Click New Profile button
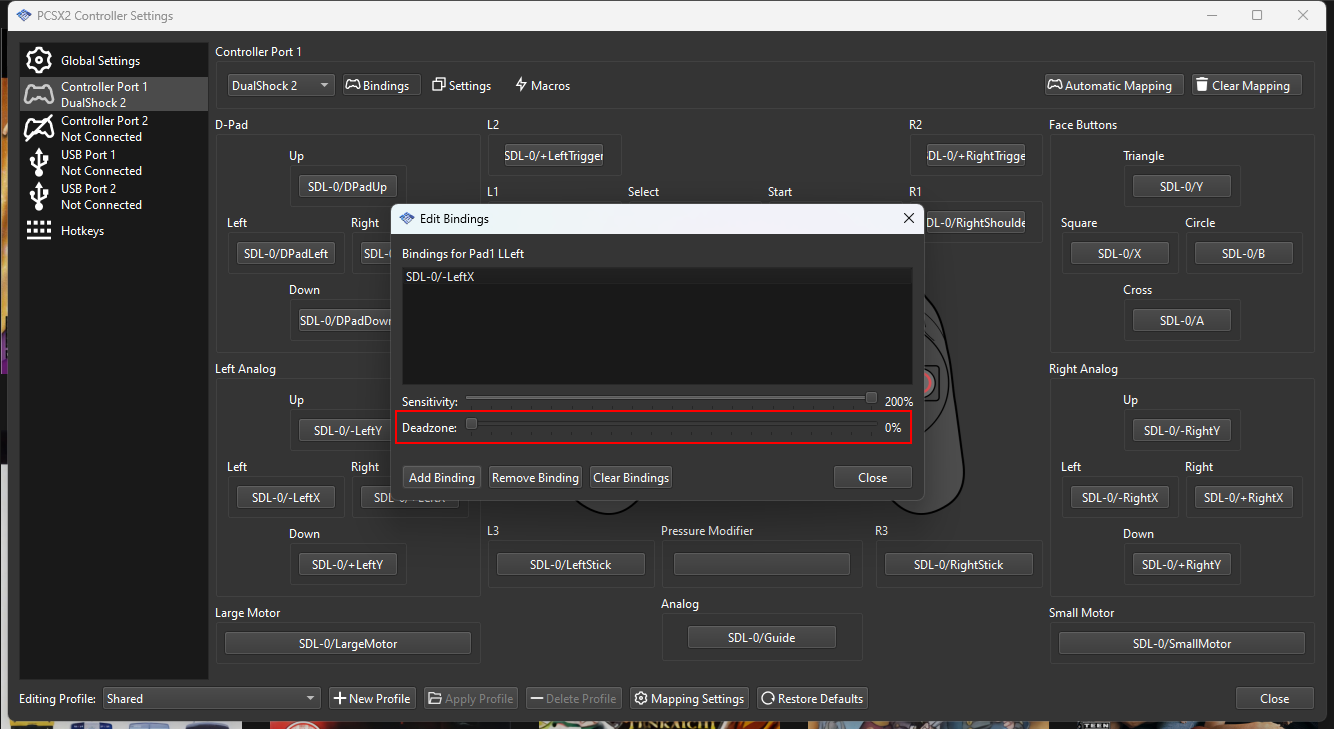Image resolution: width=1334 pixels, height=729 pixels. pos(372,698)
